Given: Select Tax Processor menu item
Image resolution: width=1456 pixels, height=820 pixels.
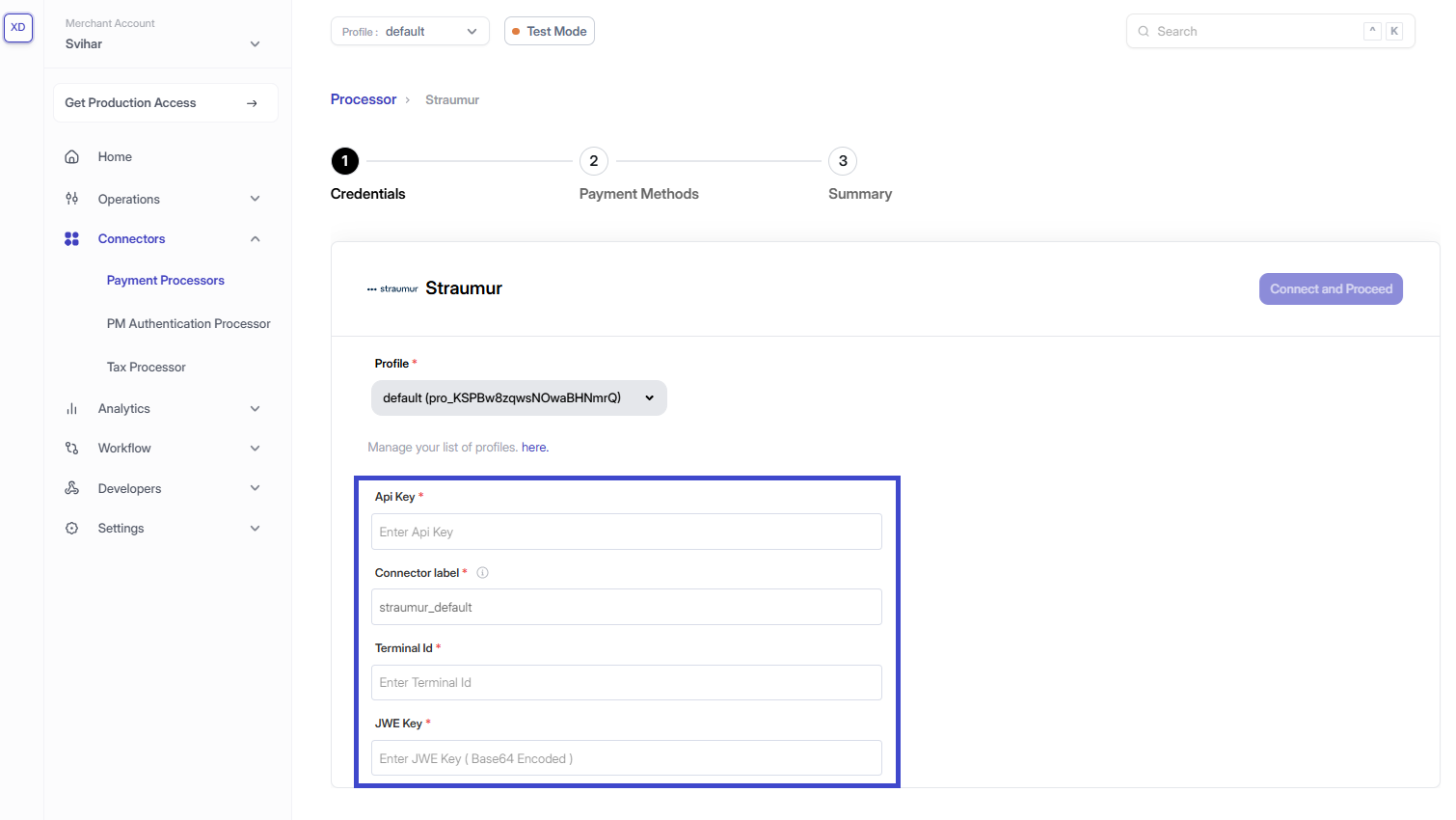Looking at the screenshot, I should 147,368.
